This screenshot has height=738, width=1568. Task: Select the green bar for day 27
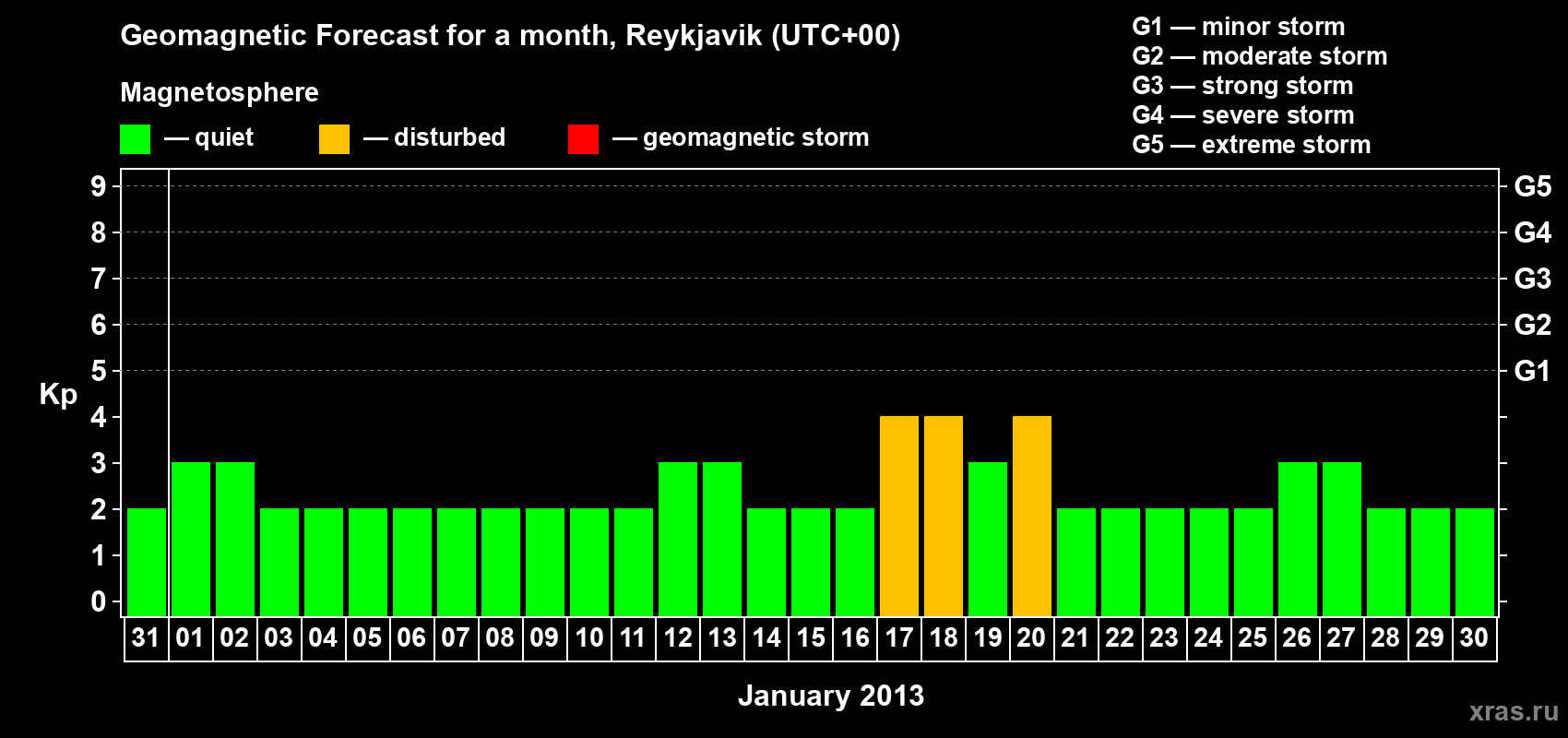[1342, 539]
